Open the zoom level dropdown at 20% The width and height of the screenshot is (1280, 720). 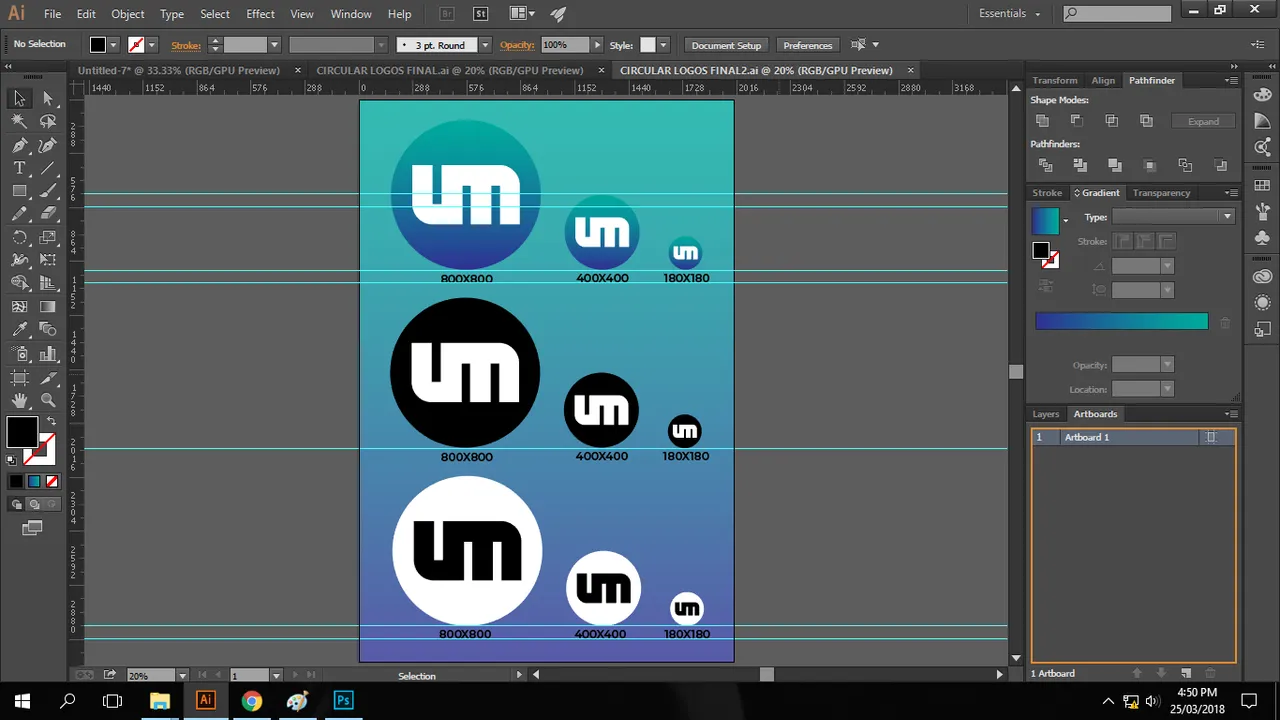tap(182, 675)
